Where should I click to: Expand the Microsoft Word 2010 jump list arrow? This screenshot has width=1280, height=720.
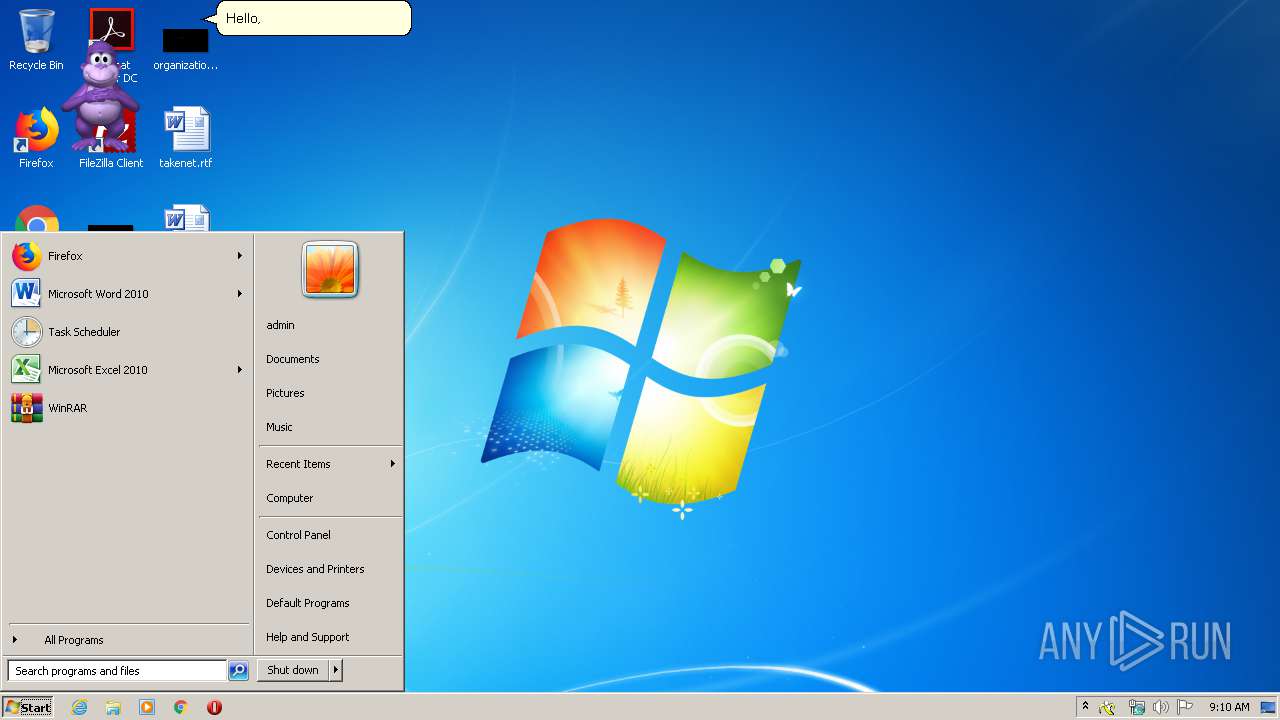(240, 294)
